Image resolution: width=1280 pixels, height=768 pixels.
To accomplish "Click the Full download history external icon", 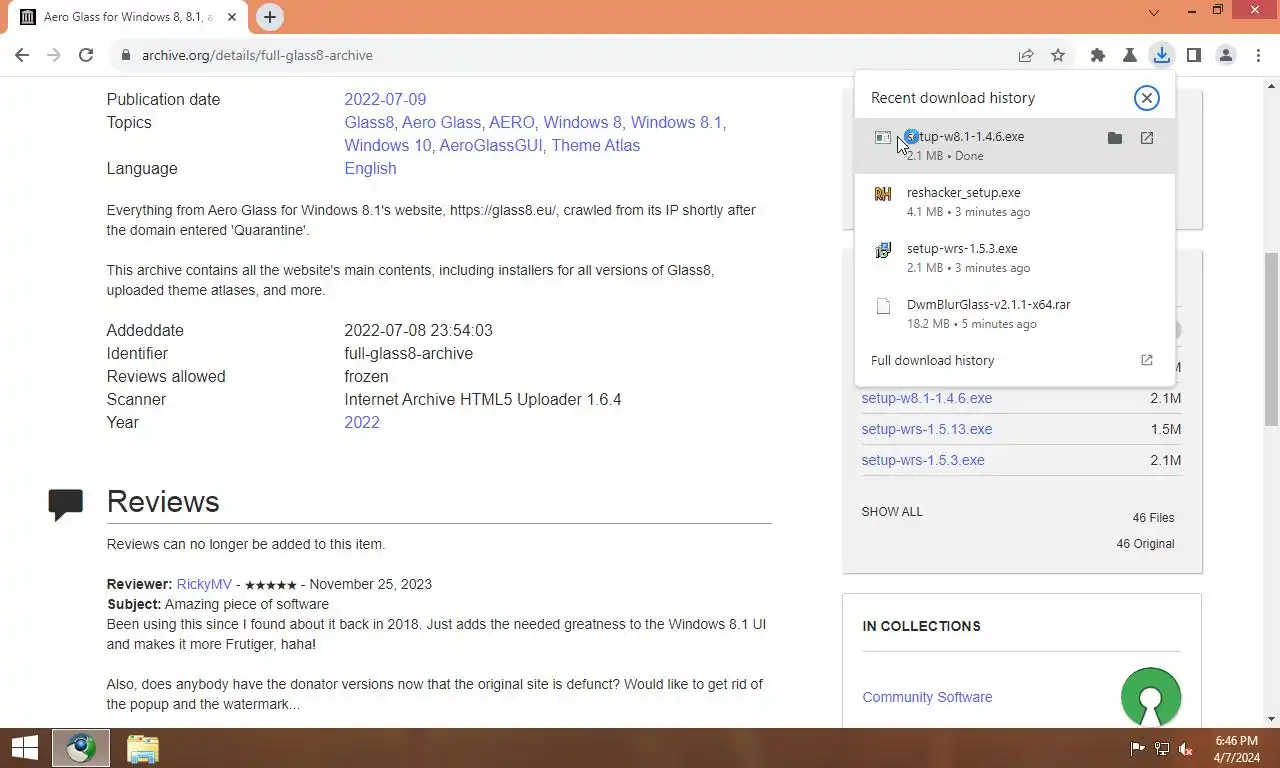I will pyautogui.click(x=1147, y=360).
